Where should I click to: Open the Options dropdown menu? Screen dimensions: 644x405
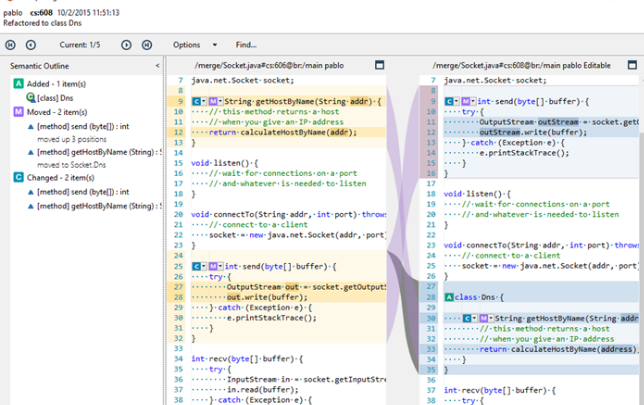click(x=192, y=45)
